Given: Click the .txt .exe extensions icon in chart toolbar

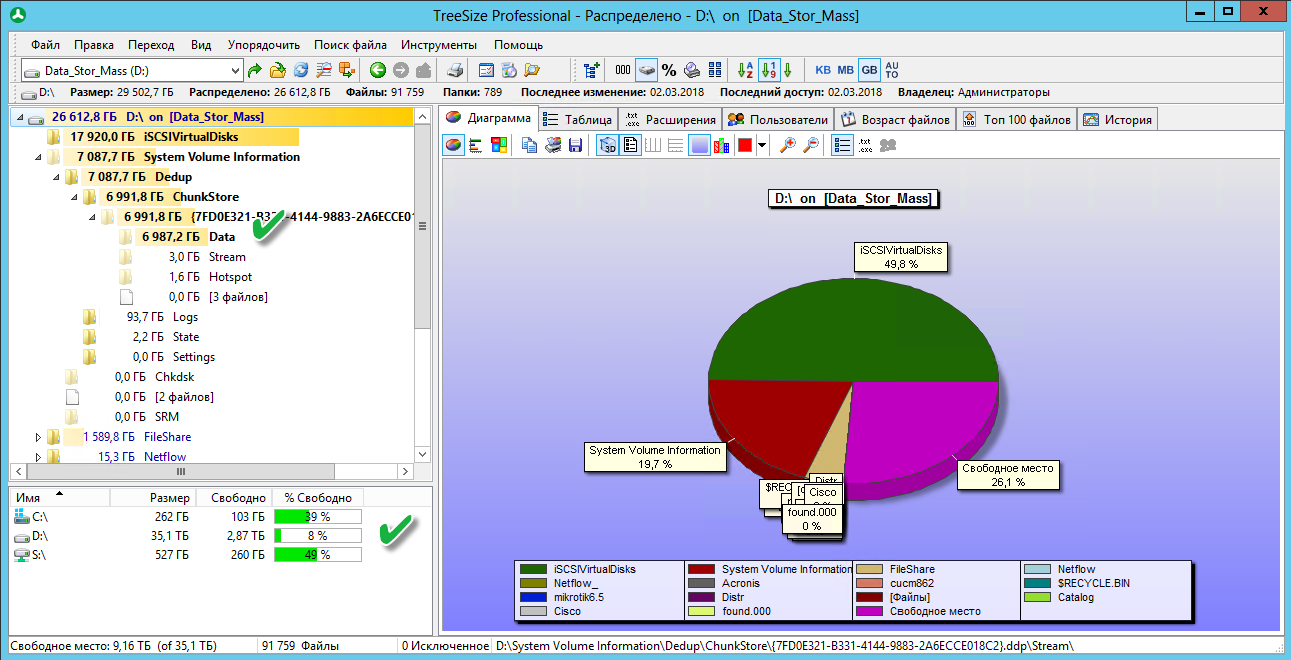Looking at the screenshot, I should click(x=865, y=145).
